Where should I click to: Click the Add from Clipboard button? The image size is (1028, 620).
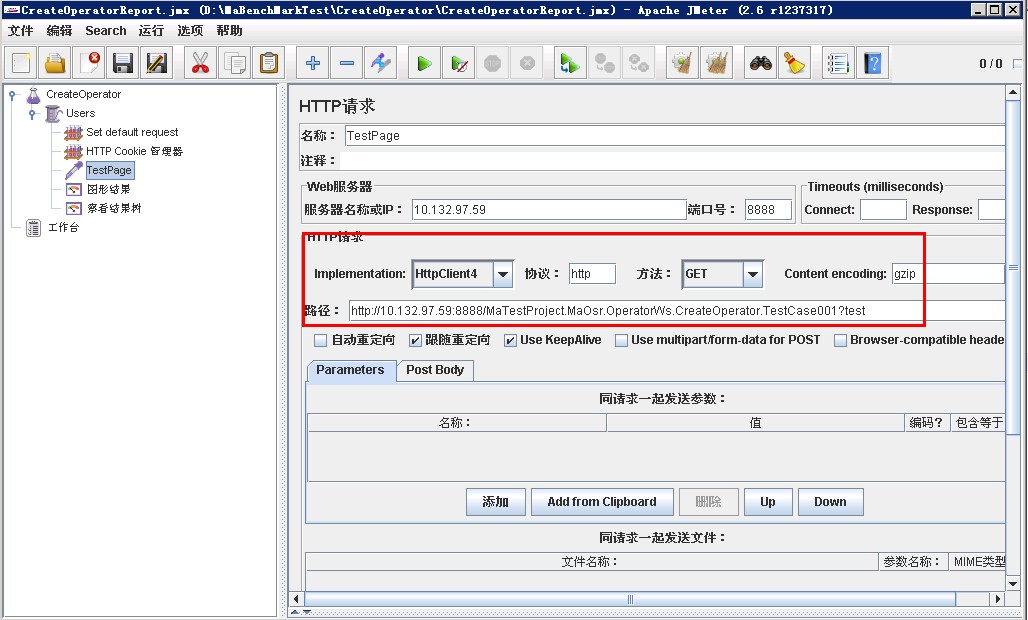602,502
